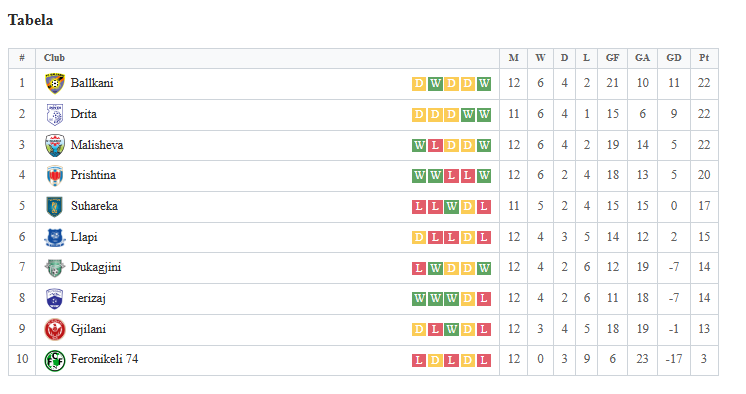Click the Dukagjini club logo
The height and width of the screenshot is (394, 746).
55,268
